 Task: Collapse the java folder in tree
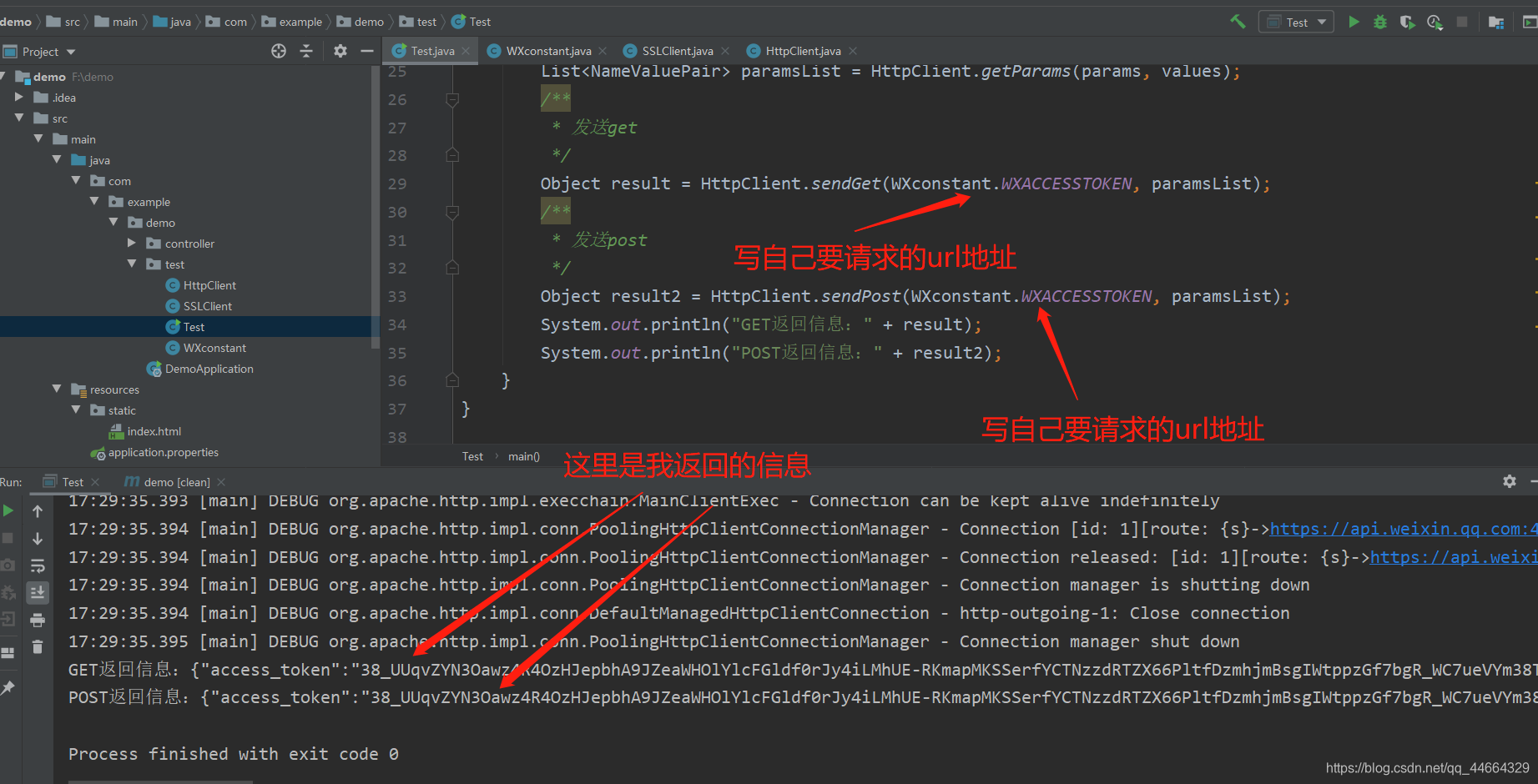pos(57,159)
